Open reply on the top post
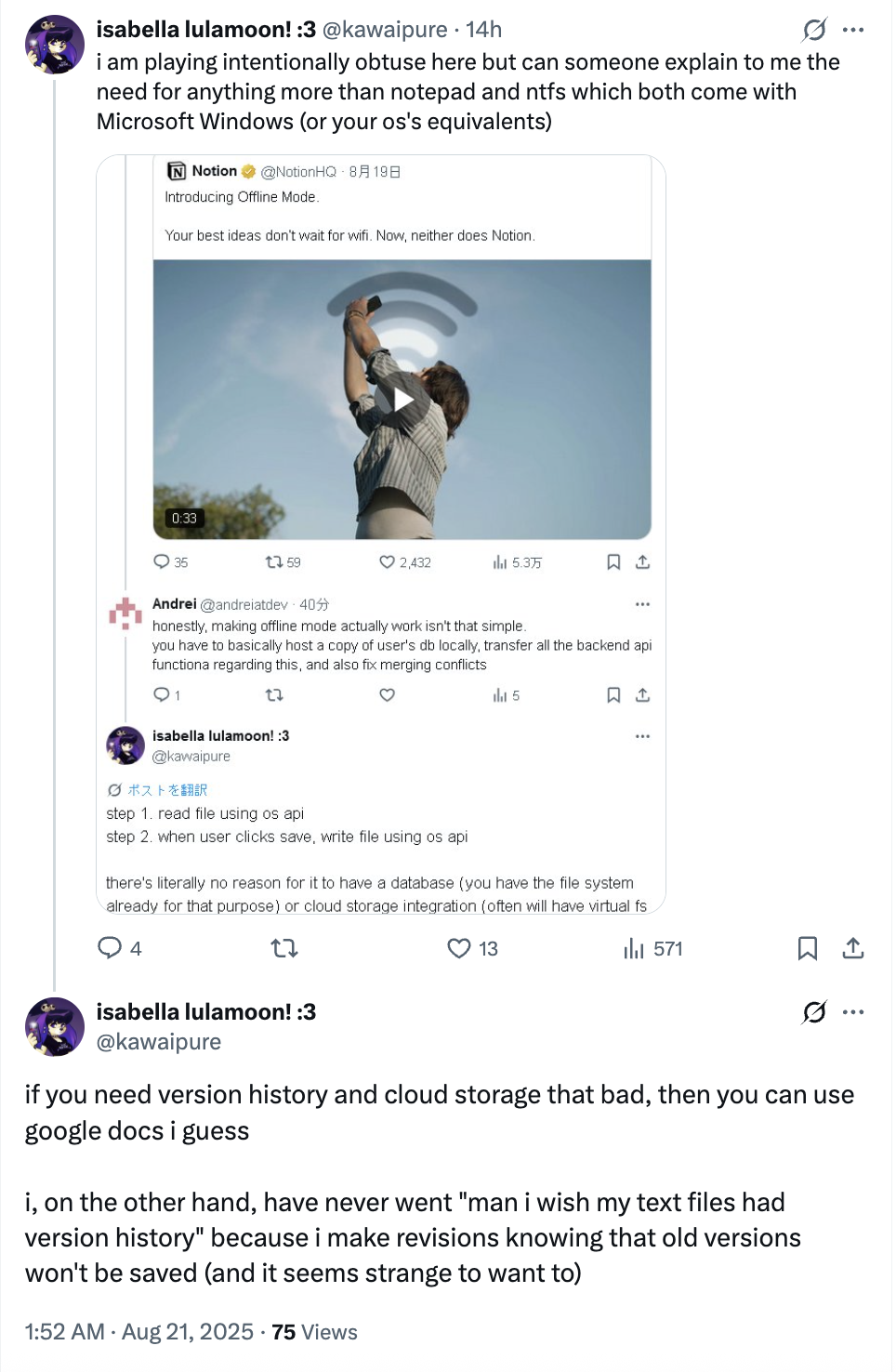This screenshot has height=1372, width=896. [x=111, y=948]
